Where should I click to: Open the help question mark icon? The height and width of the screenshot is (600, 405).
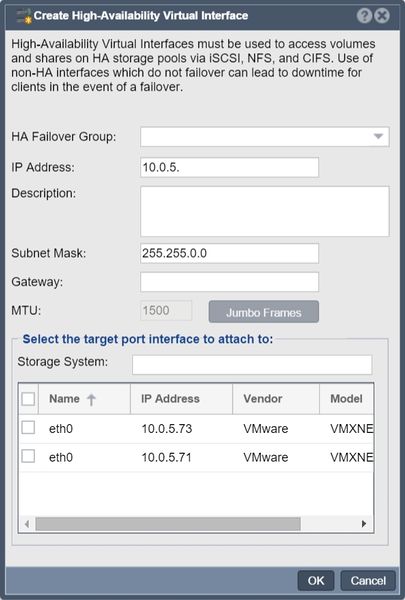click(x=364, y=16)
